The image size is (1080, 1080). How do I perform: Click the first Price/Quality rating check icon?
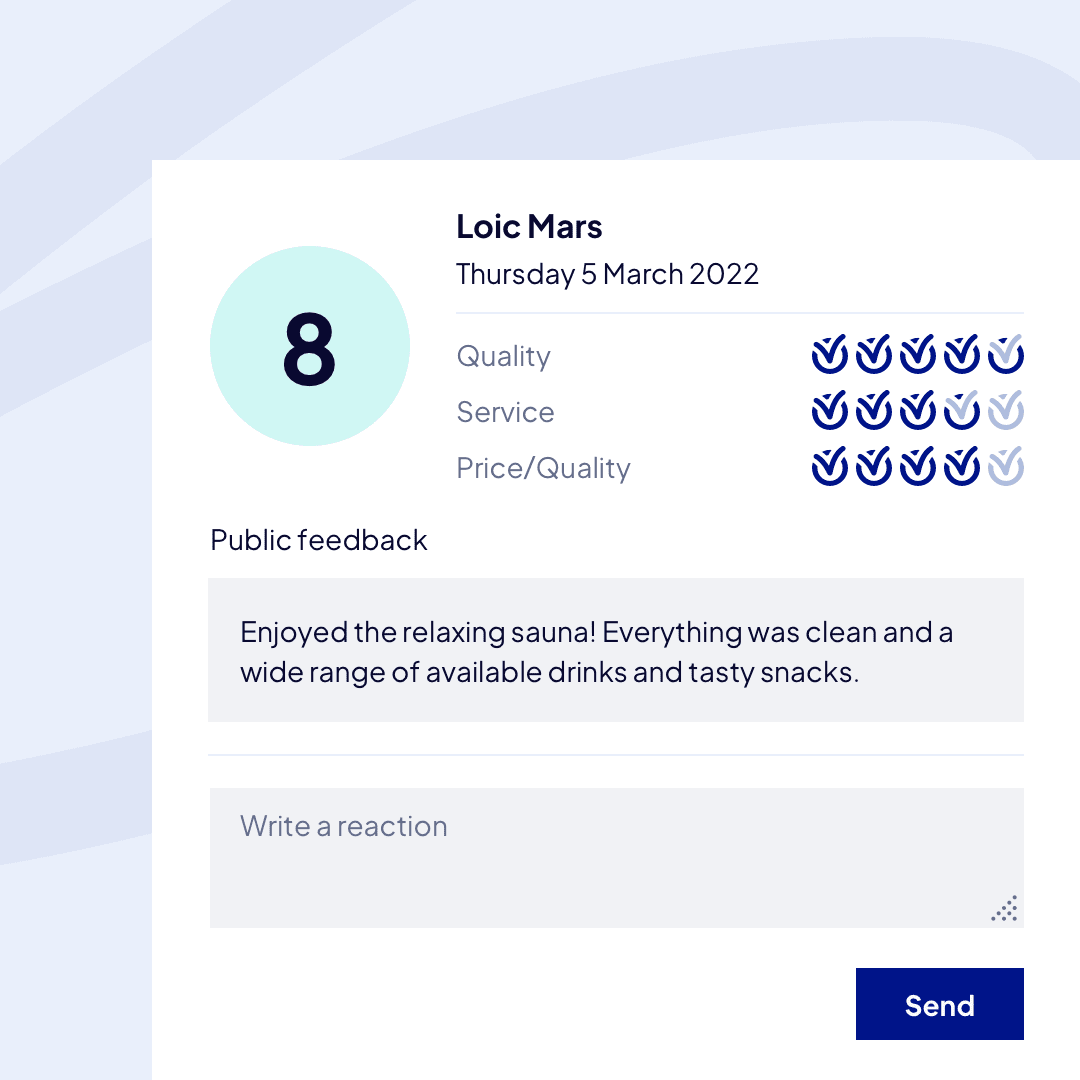pos(829,467)
